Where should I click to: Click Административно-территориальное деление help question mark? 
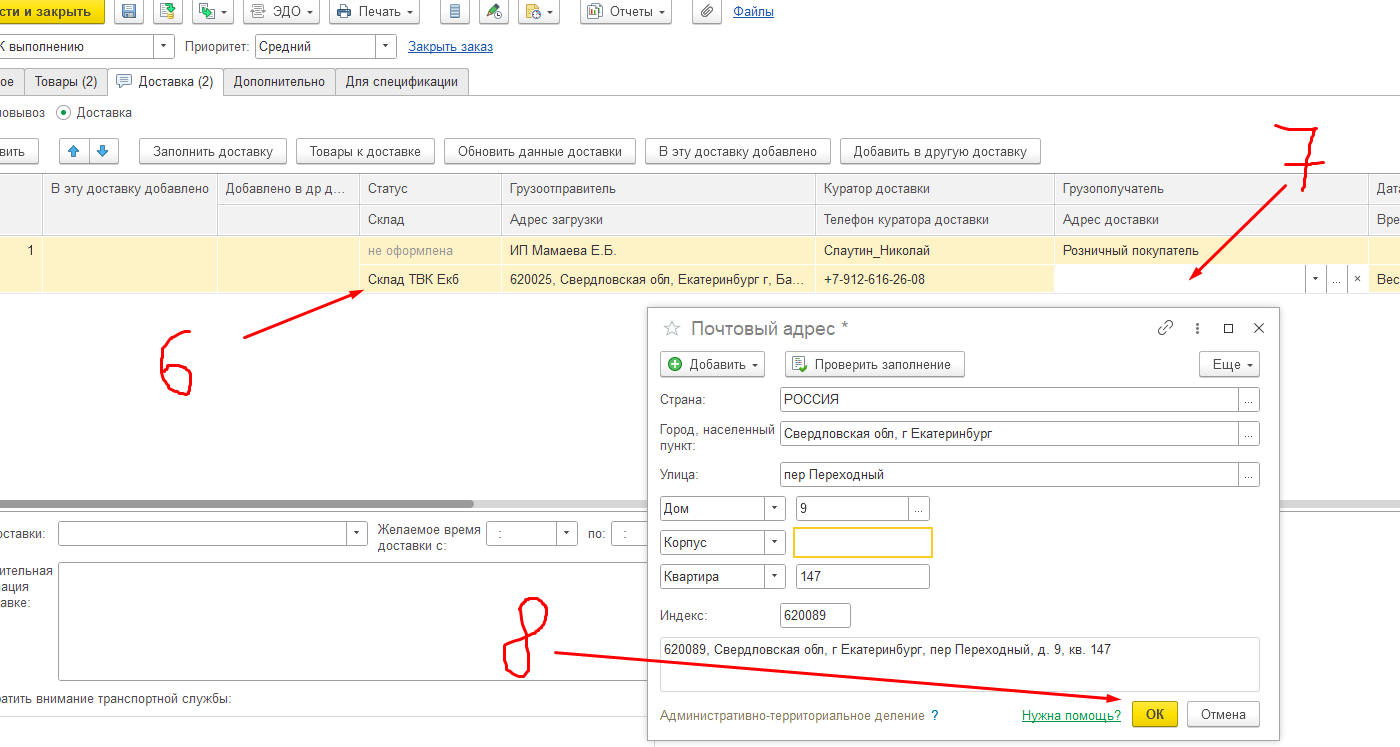click(935, 715)
